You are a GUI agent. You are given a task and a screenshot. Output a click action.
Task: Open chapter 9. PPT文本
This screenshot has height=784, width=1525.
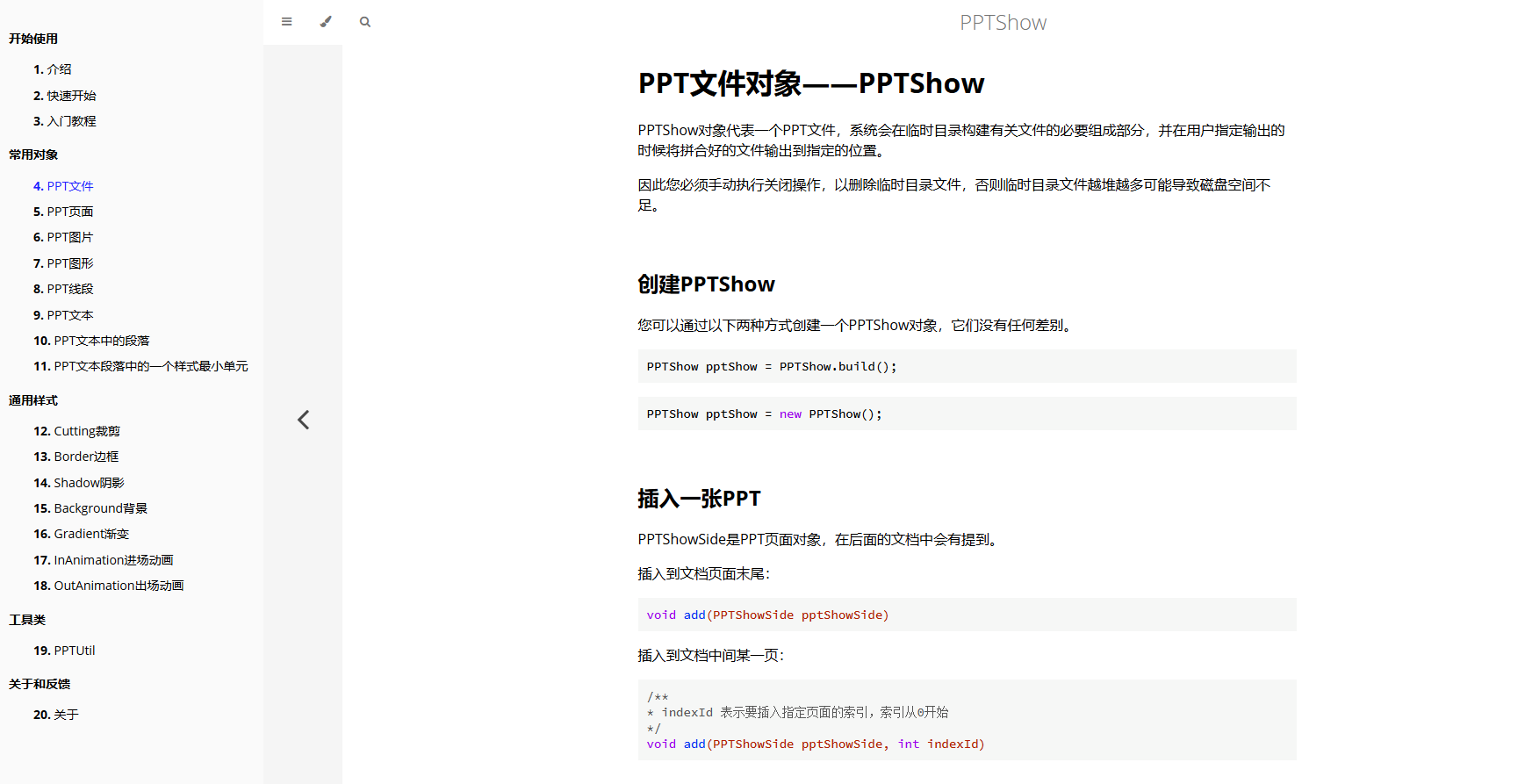63,315
